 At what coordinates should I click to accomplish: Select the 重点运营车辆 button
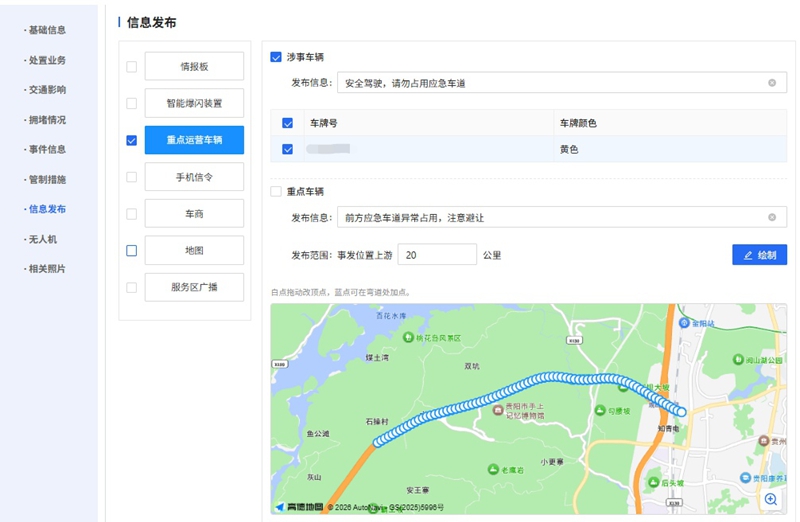(x=194, y=140)
